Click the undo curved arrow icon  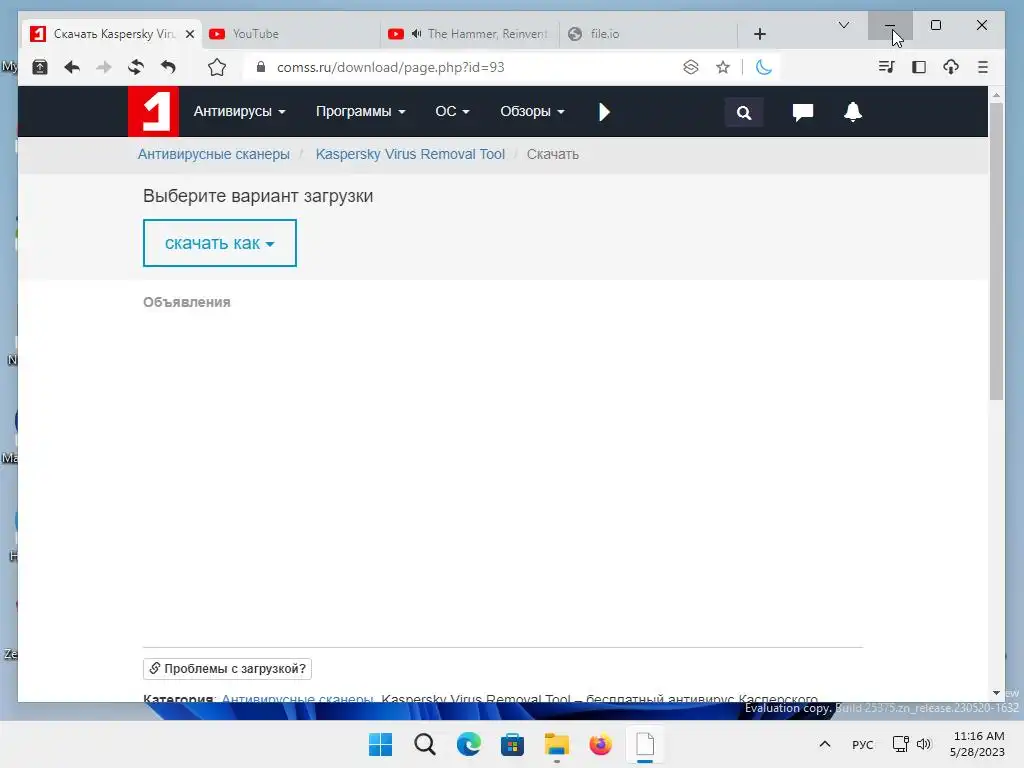(168, 67)
